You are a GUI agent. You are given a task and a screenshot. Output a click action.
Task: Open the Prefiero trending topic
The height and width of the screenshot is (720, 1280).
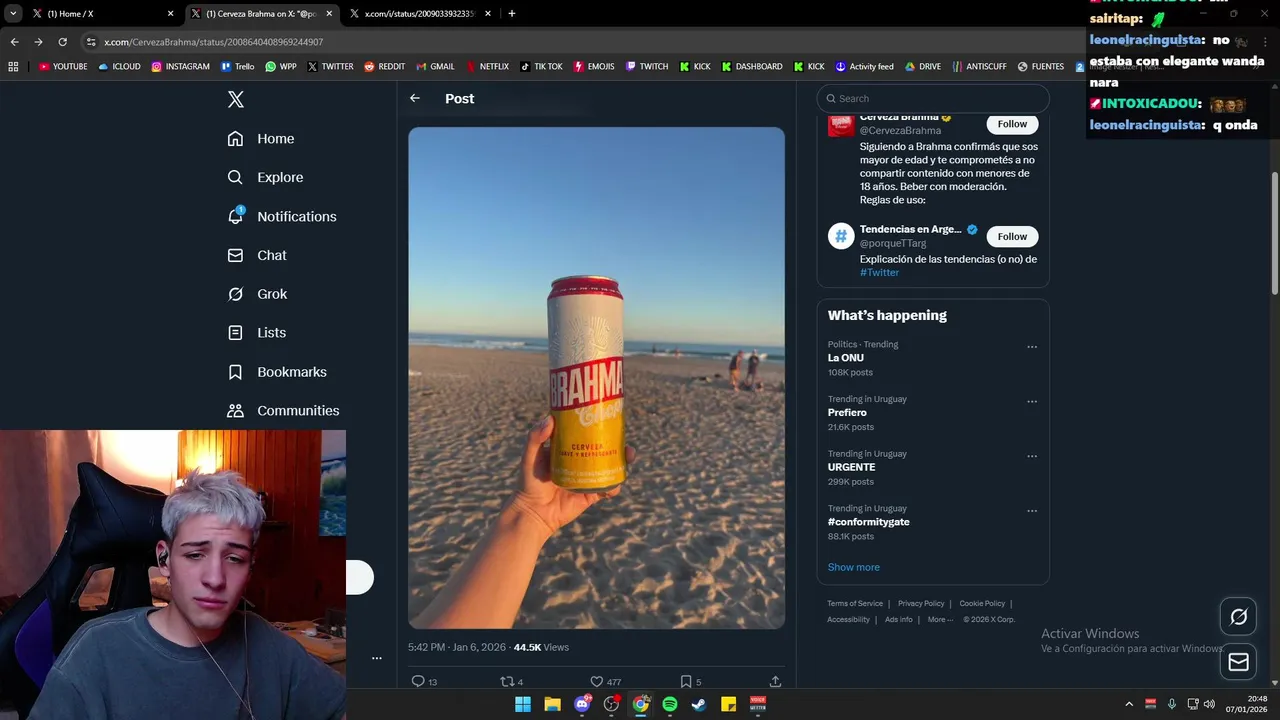point(847,413)
